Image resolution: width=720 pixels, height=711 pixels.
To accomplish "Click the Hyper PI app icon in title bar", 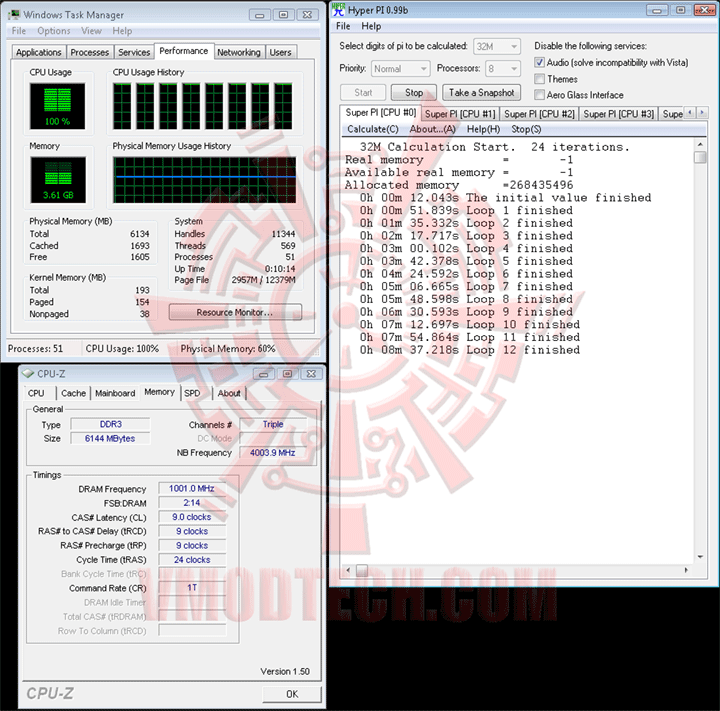I will (339, 9).
